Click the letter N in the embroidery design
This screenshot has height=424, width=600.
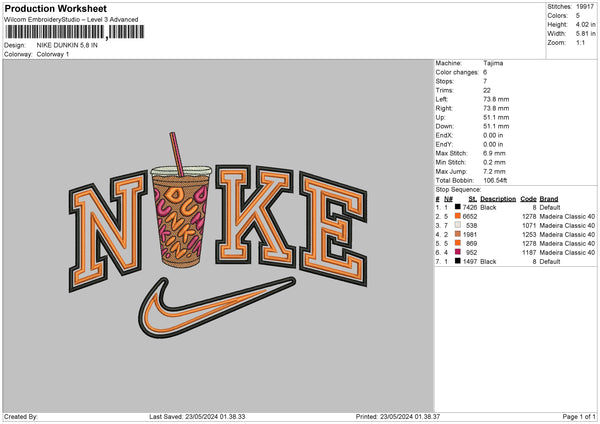[108, 230]
